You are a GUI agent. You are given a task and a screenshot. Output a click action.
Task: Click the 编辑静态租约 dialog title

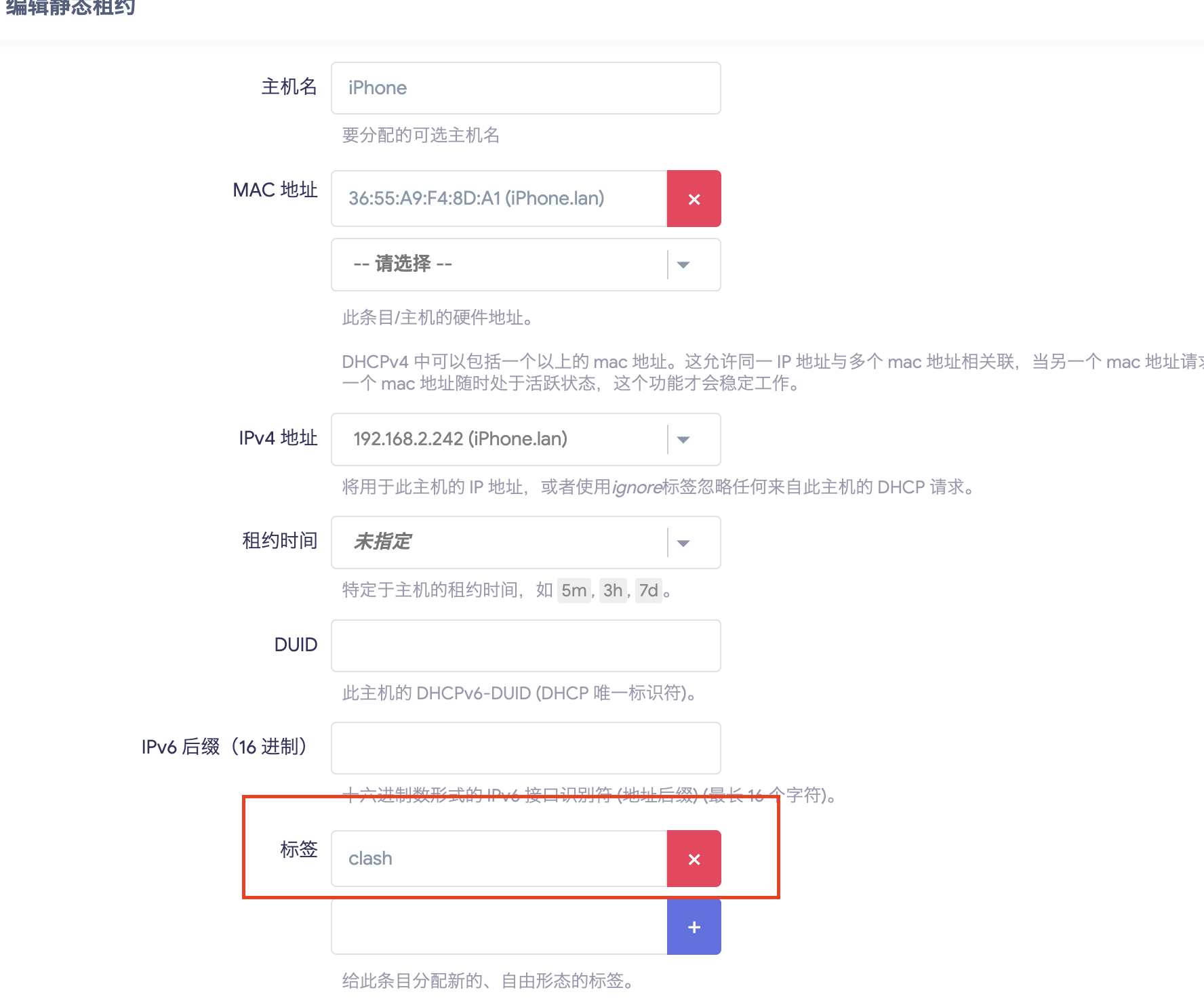click(x=71, y=8)
